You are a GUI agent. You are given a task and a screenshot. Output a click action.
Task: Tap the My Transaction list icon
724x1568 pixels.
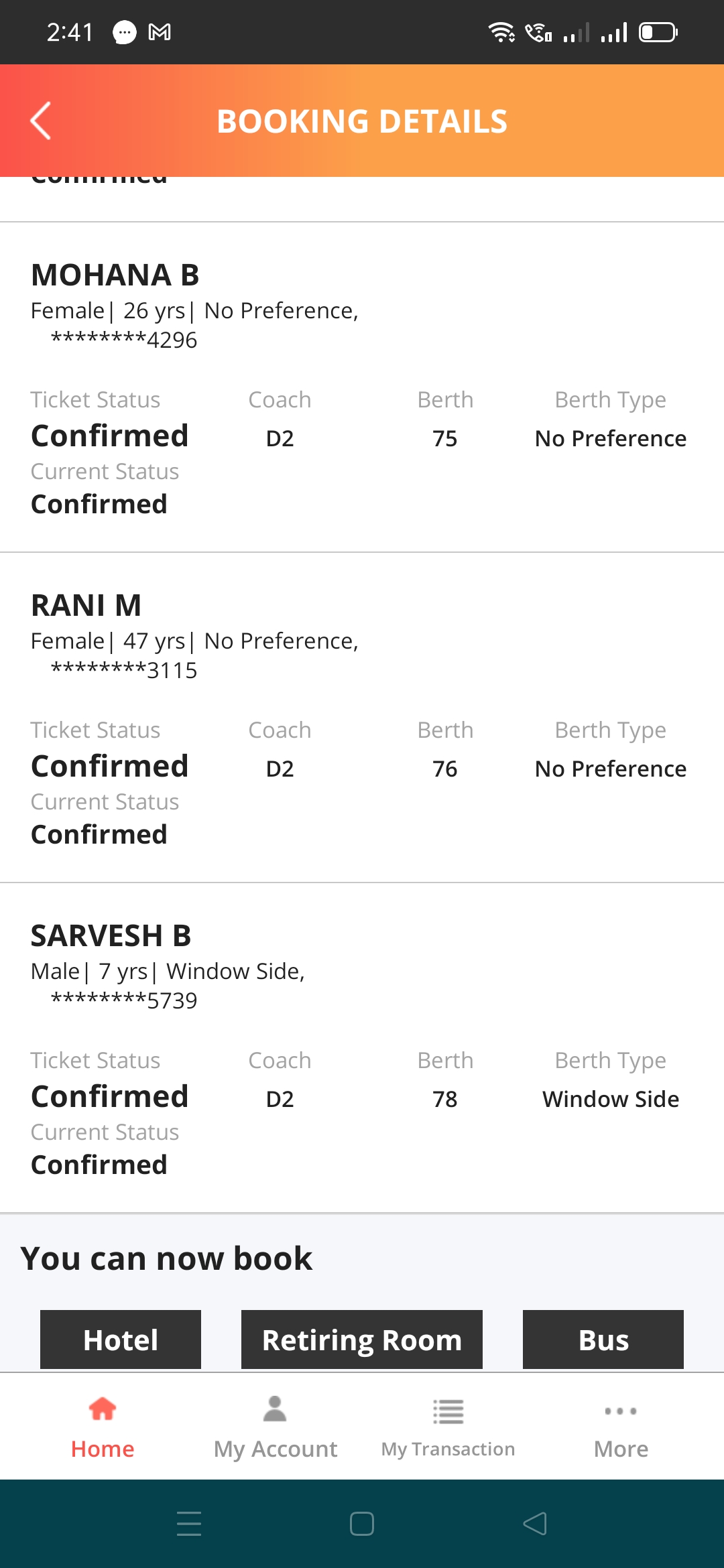(x=448, y=1411)
